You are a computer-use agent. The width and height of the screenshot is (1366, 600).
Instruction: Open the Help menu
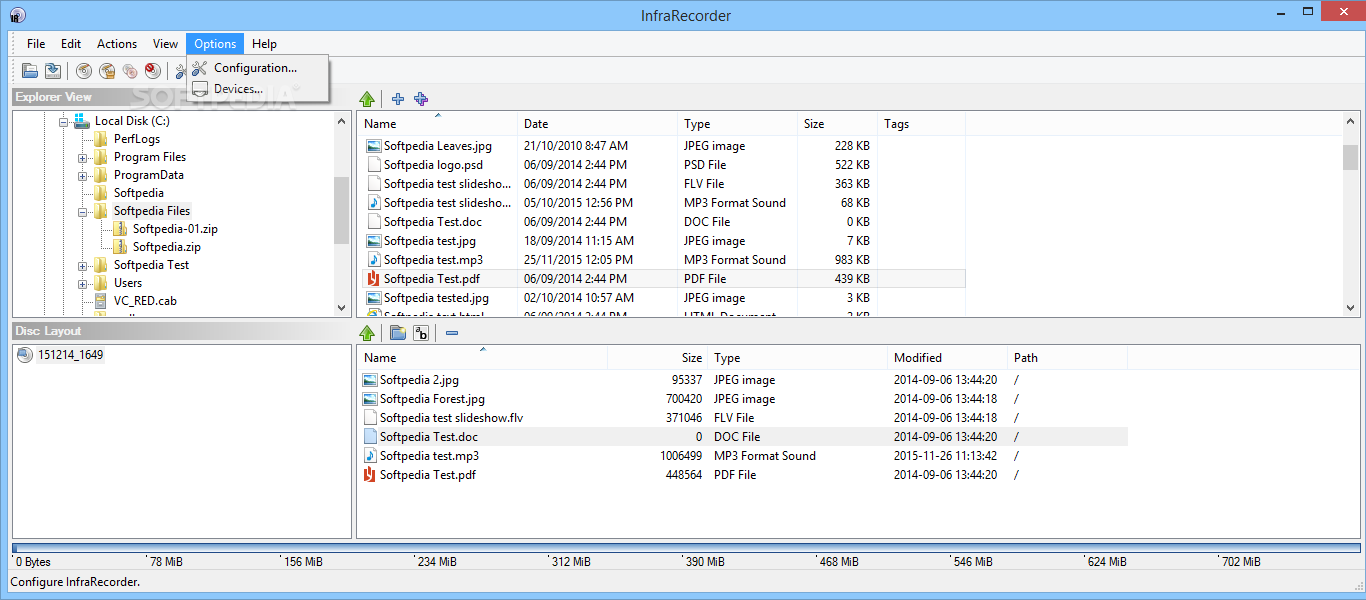[264, 43]
